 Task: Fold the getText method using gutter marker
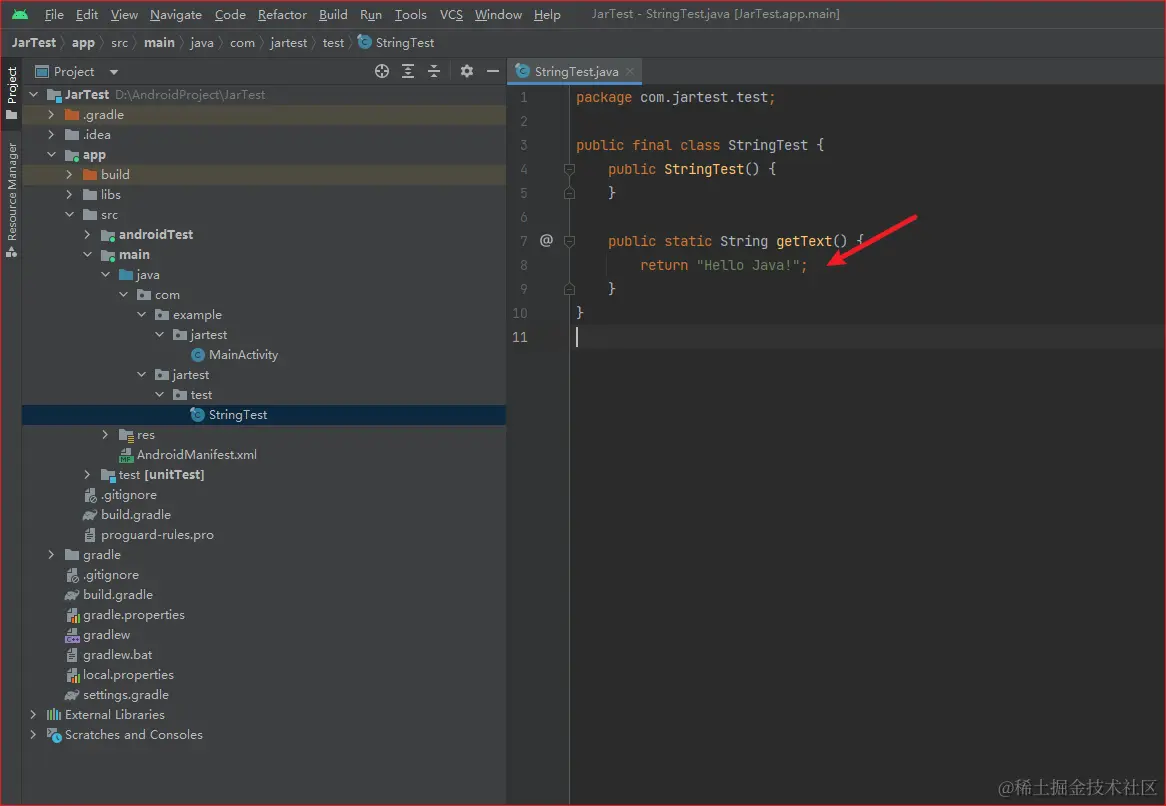tap(569, 241)
